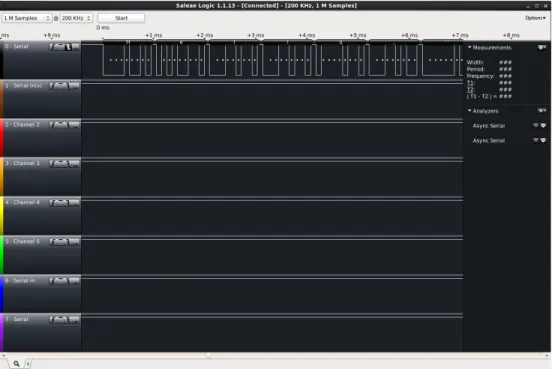
Task: Click the '2 - Channel 2' label
Action: [x=22, y=125]
